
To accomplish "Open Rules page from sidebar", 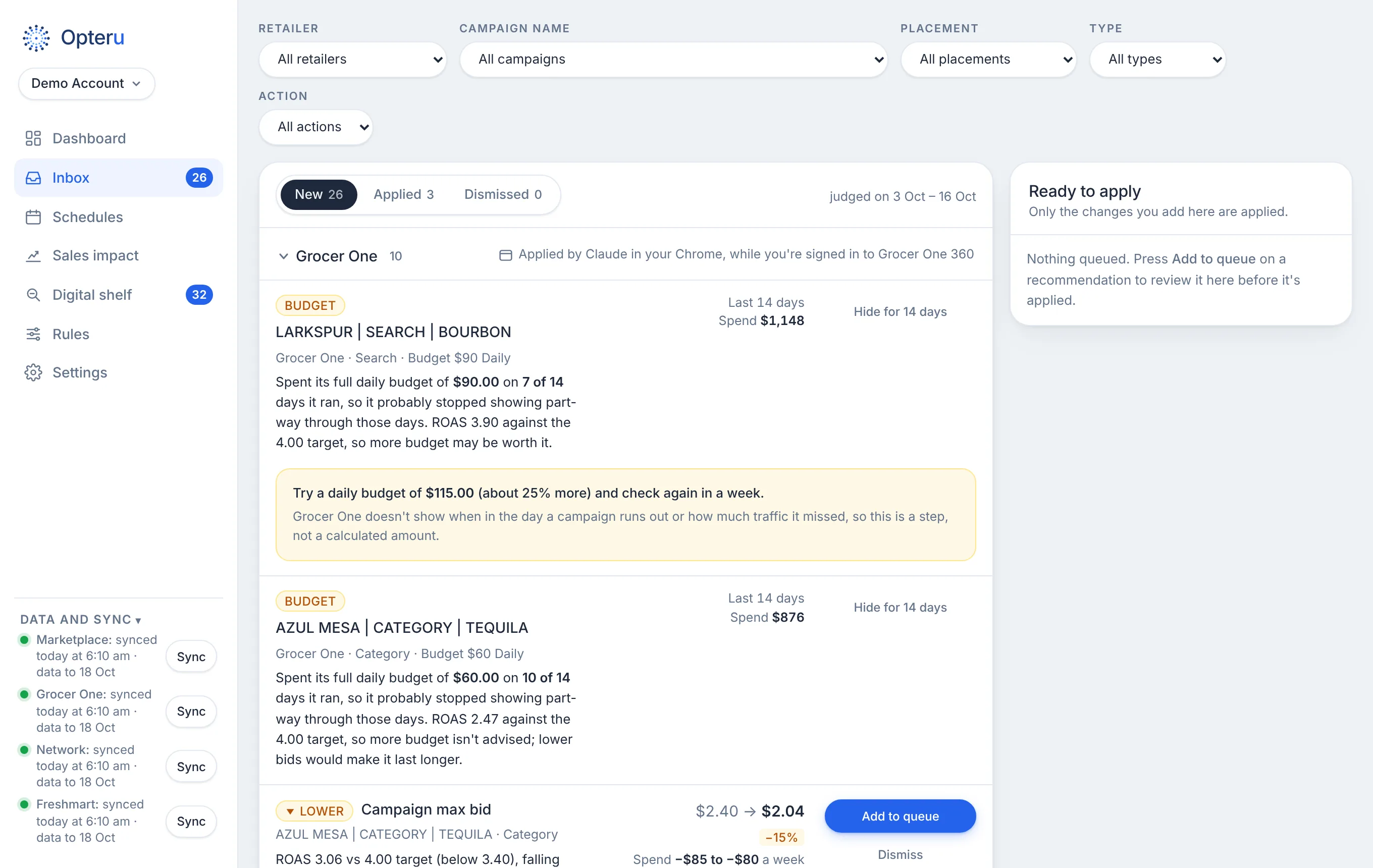I will 119,334.
